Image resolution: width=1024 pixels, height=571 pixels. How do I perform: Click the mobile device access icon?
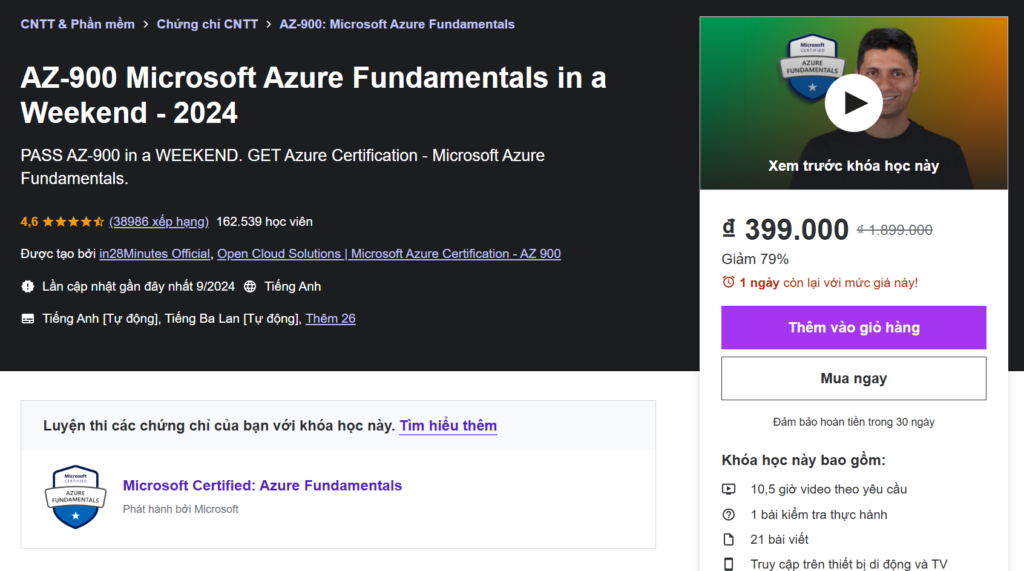click(x=728, y=565)
